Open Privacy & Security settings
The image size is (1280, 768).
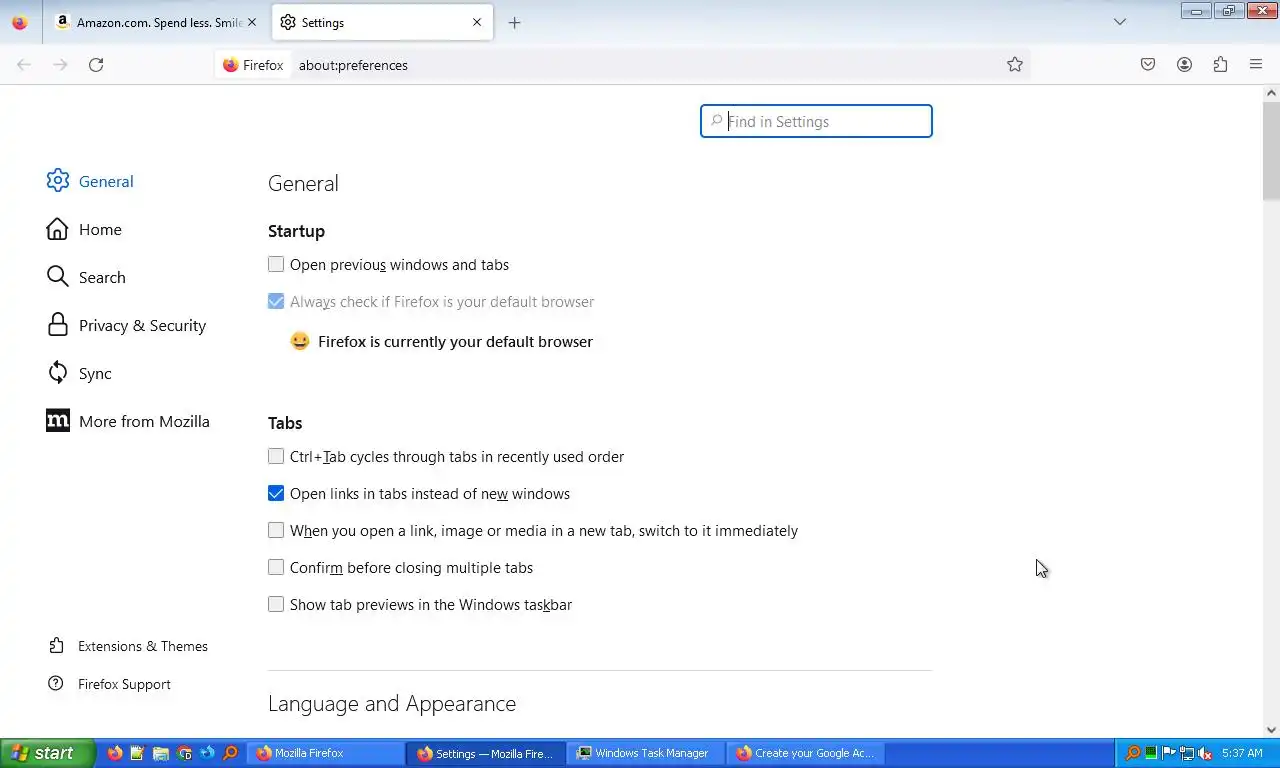coord(126,325)
